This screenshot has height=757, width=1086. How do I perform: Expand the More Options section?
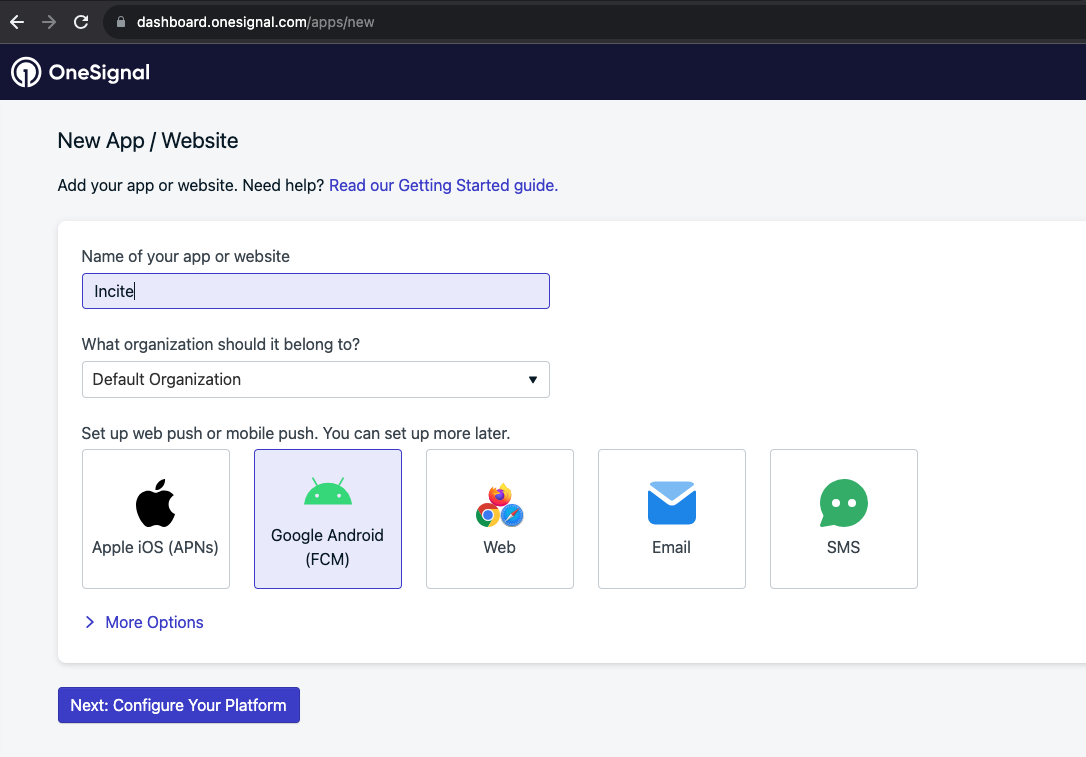154,622
